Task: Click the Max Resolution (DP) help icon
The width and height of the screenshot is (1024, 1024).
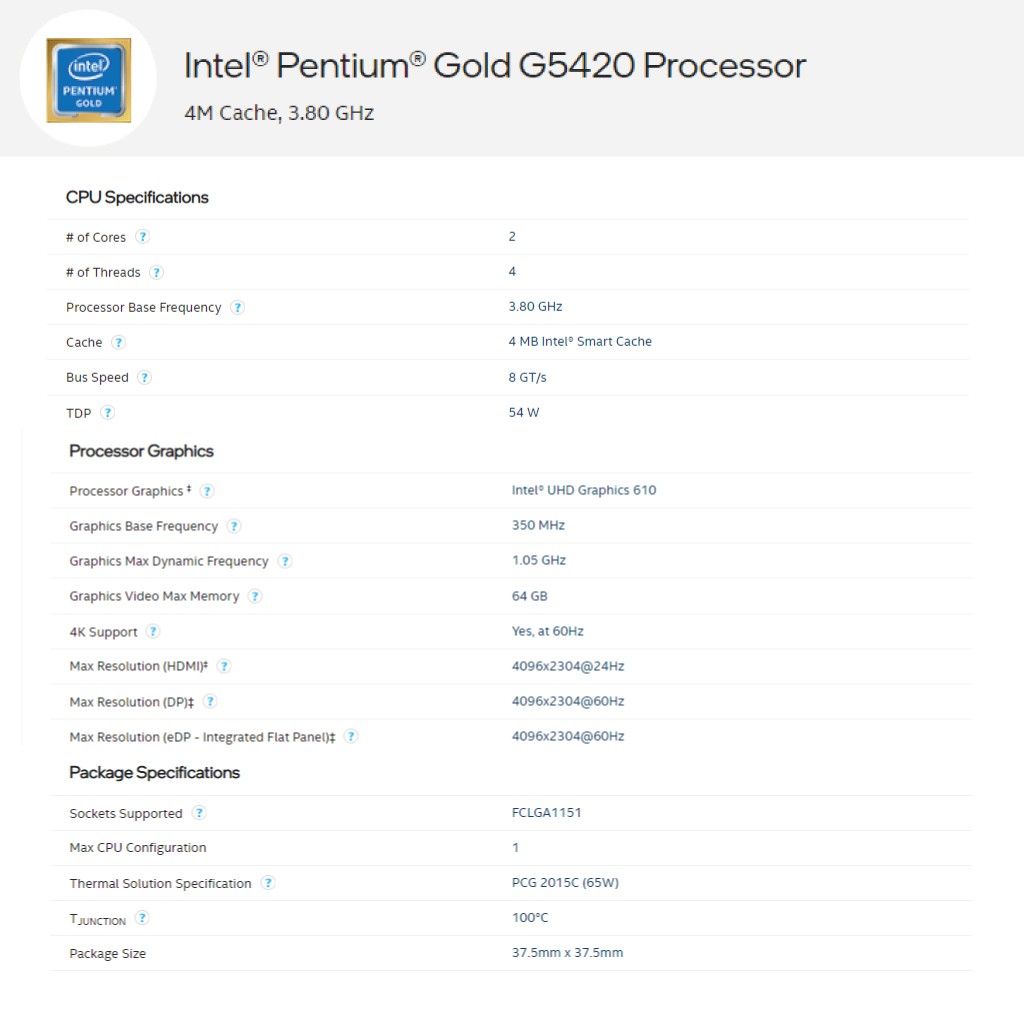Action: click(210, 701)
